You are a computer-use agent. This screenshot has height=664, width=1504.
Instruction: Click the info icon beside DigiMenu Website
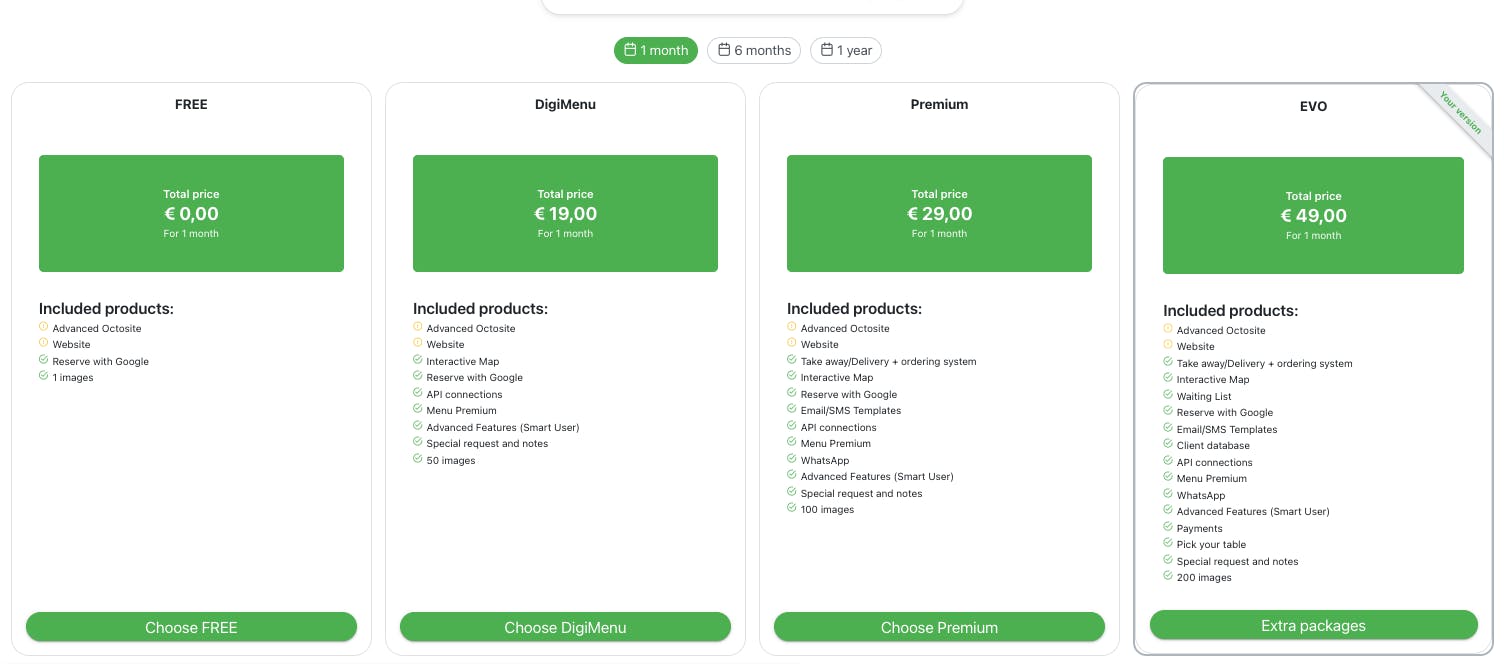[417, 343]
